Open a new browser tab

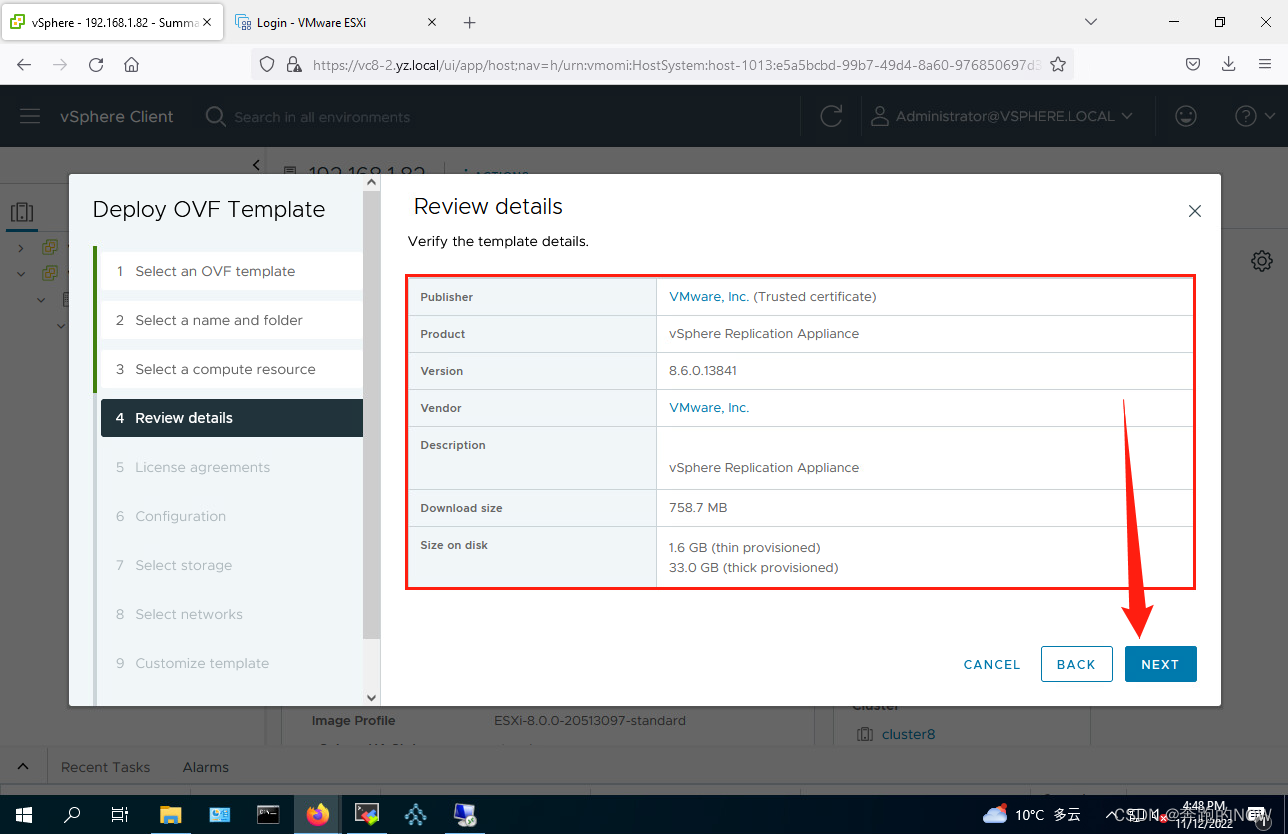(470, 22)
